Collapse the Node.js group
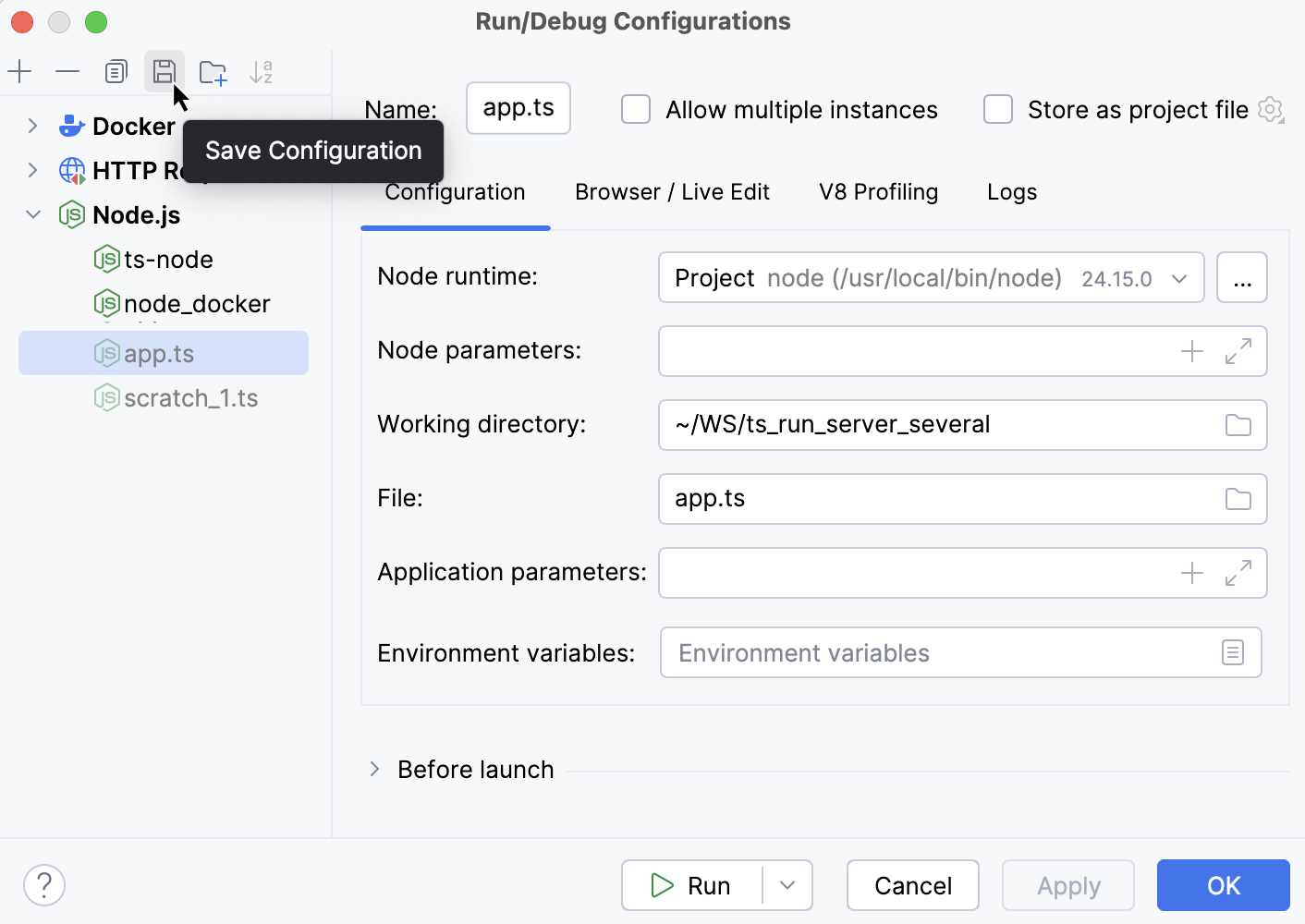 (x=33, y=214)
